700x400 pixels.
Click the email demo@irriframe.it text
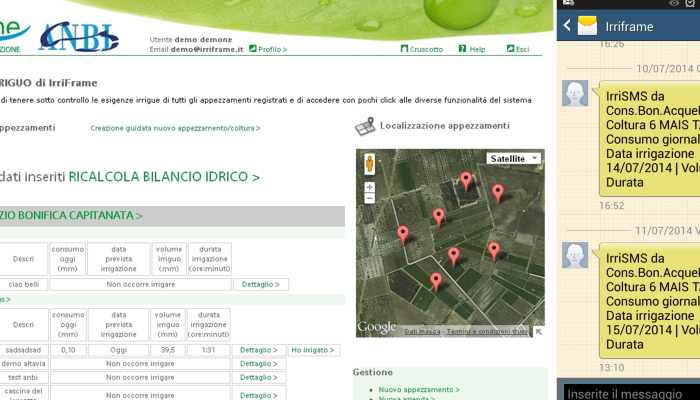point(207,50)
